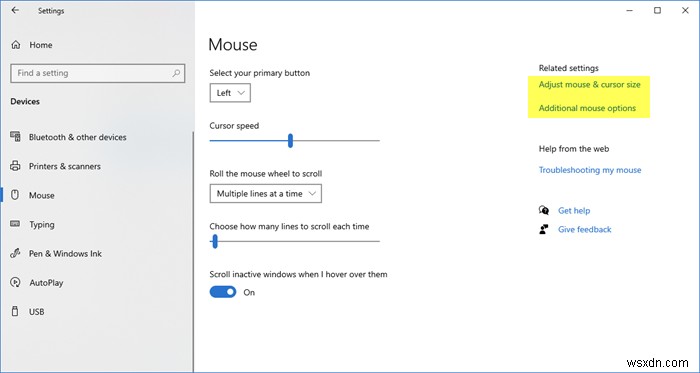The width and height of the screenshot is (700, 373).
Task: Click the Mouse page heading
Action: [x=233, y=45]
